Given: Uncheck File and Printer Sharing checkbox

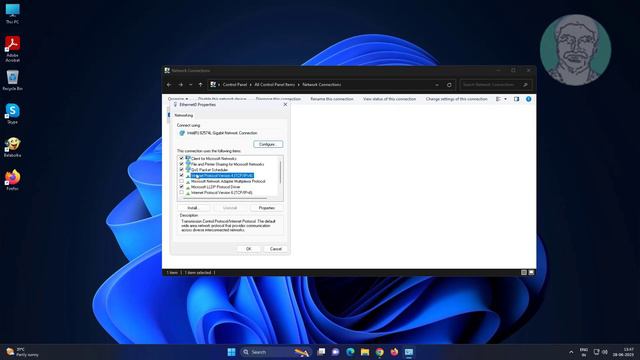Looking at the screenshot, I should pyautogui.click(x=181, y=164).
